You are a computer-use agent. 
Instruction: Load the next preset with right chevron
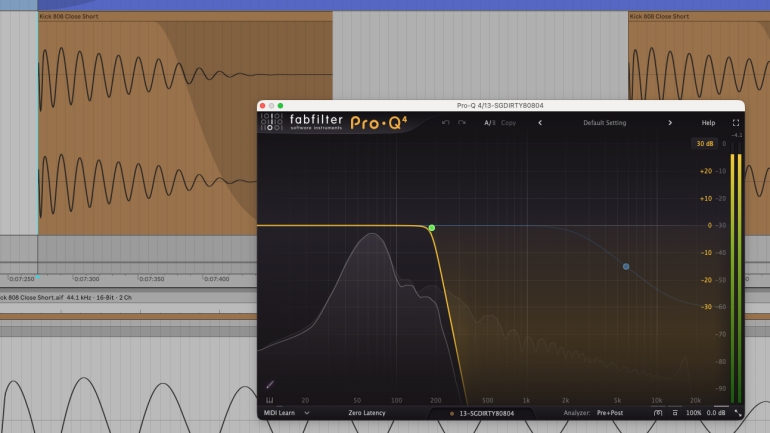pyautogui.click(x=670, y=123)
